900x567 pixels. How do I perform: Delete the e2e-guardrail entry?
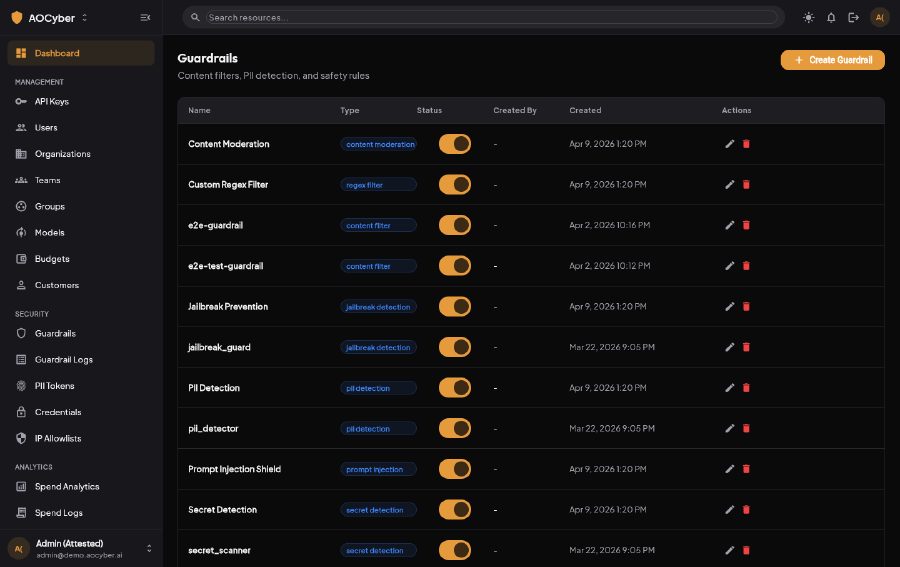pyautogui.click(x=746, y=226)
